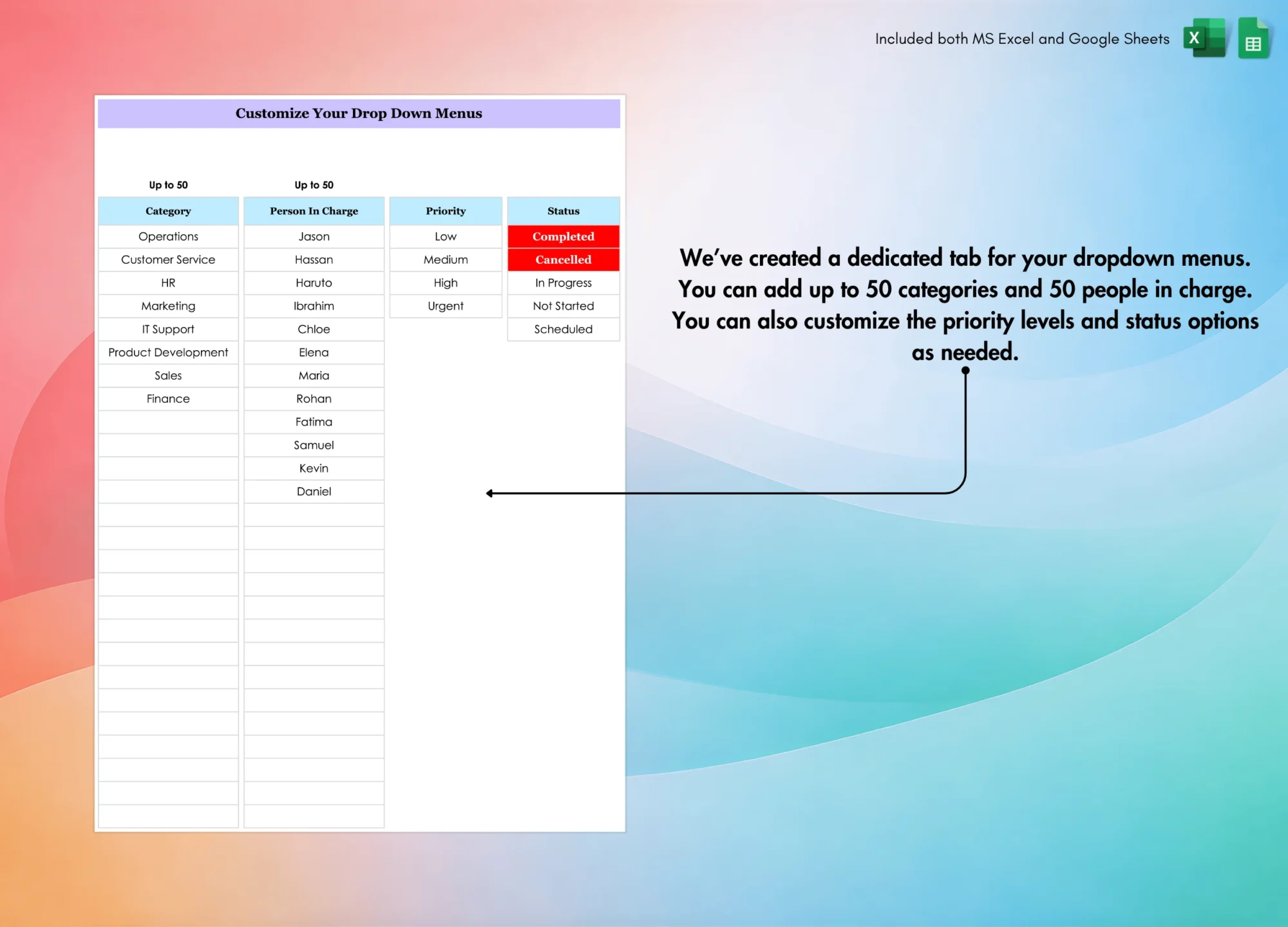Viewport: 1288px width, 927px height.
Task: Click the Operations category cell
Action: [x=168, y=236]
